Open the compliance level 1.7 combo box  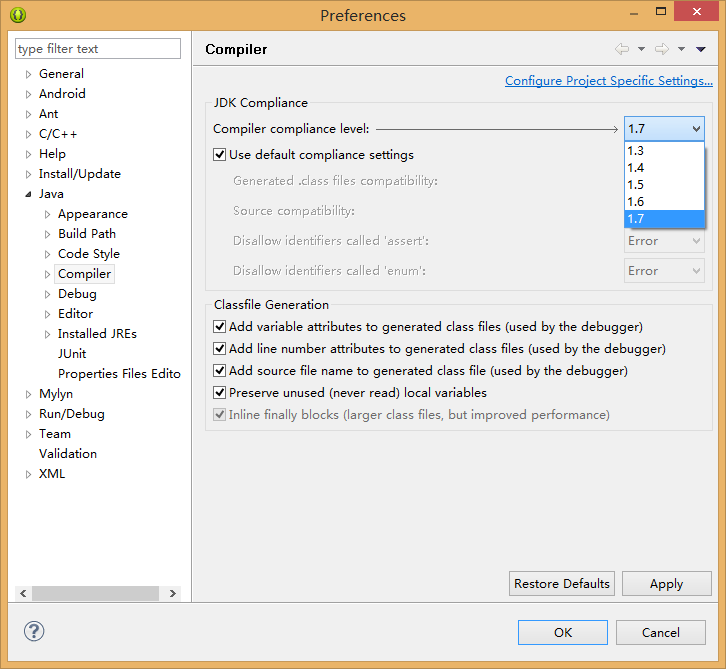point(664,129)
